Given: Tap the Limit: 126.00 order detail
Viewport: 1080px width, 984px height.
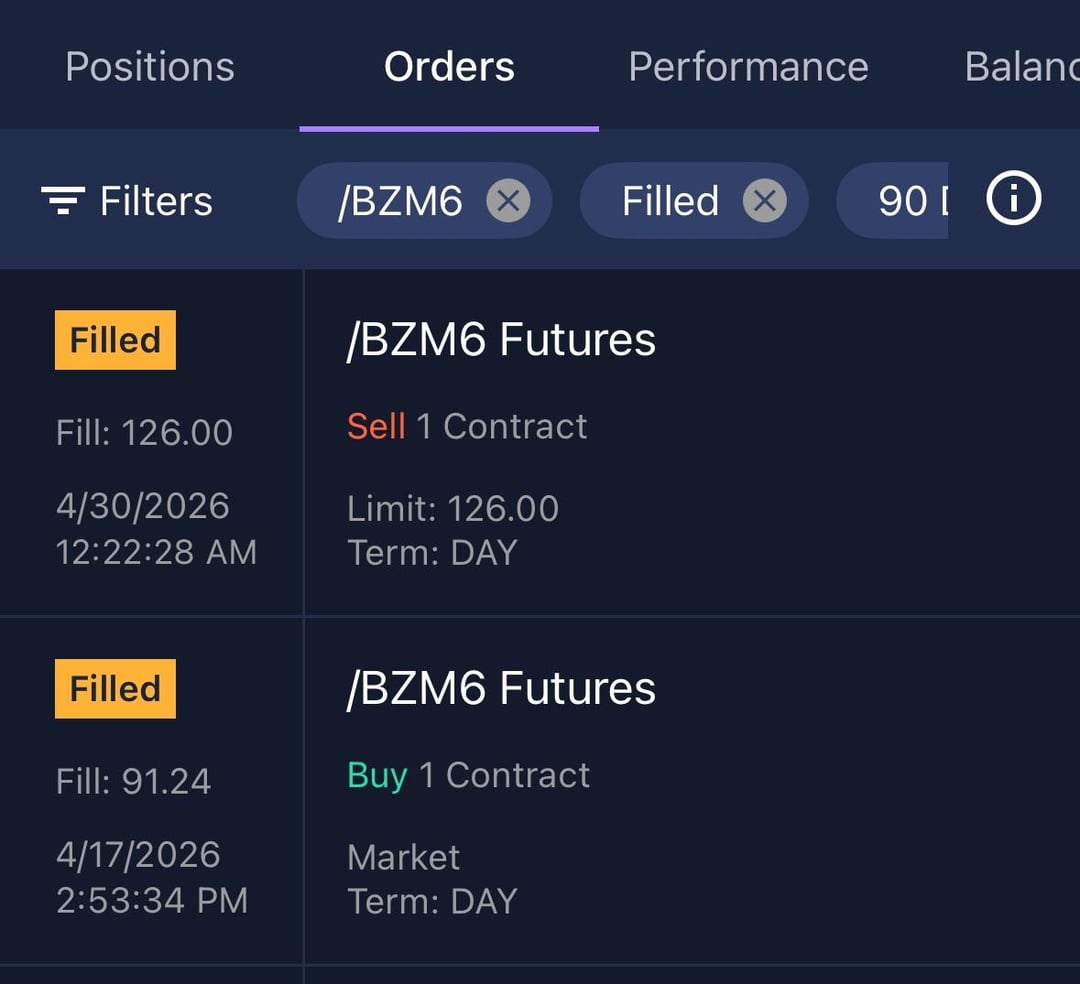Looking at the screenshot, I should (452, 509).
